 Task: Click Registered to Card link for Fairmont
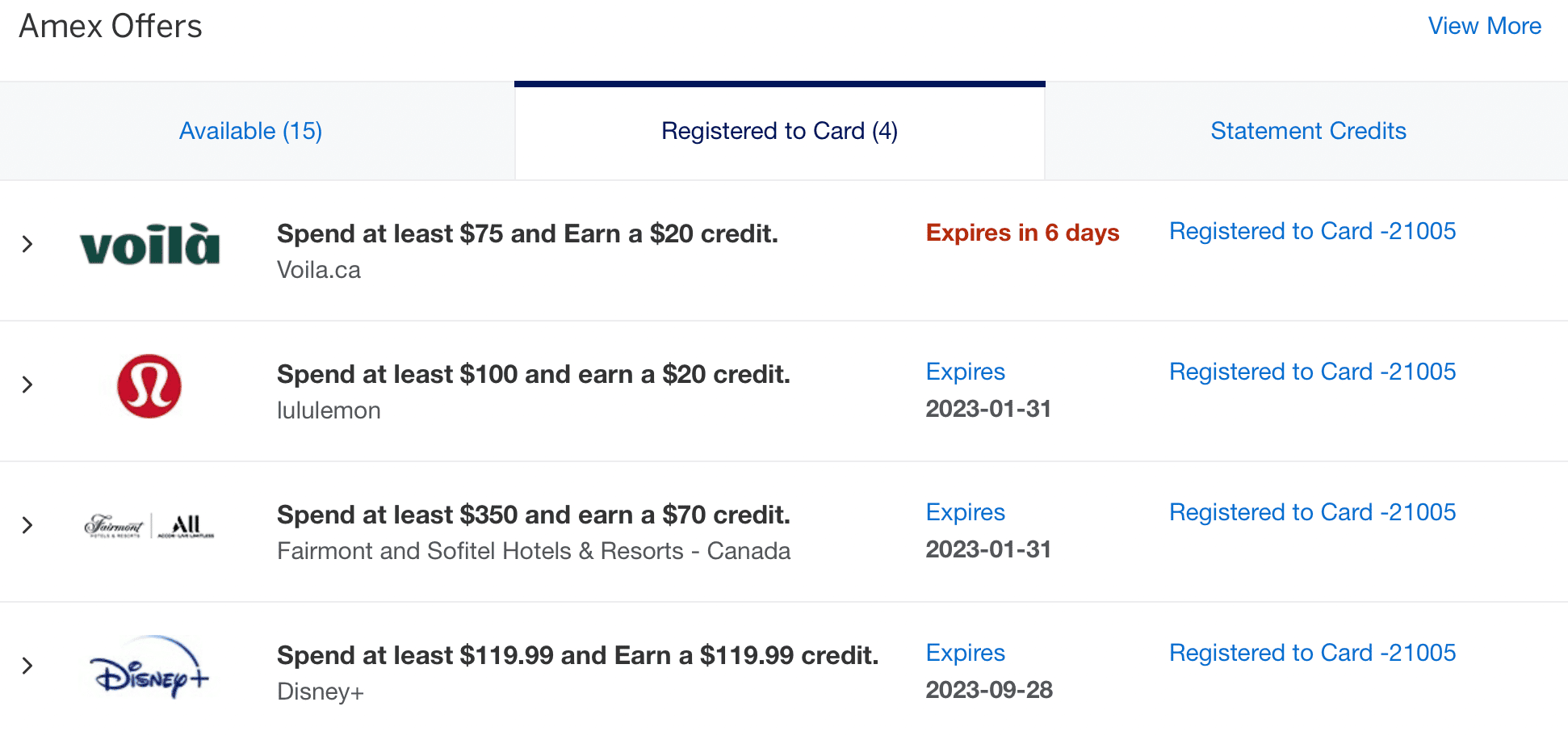coord(1312,512)
